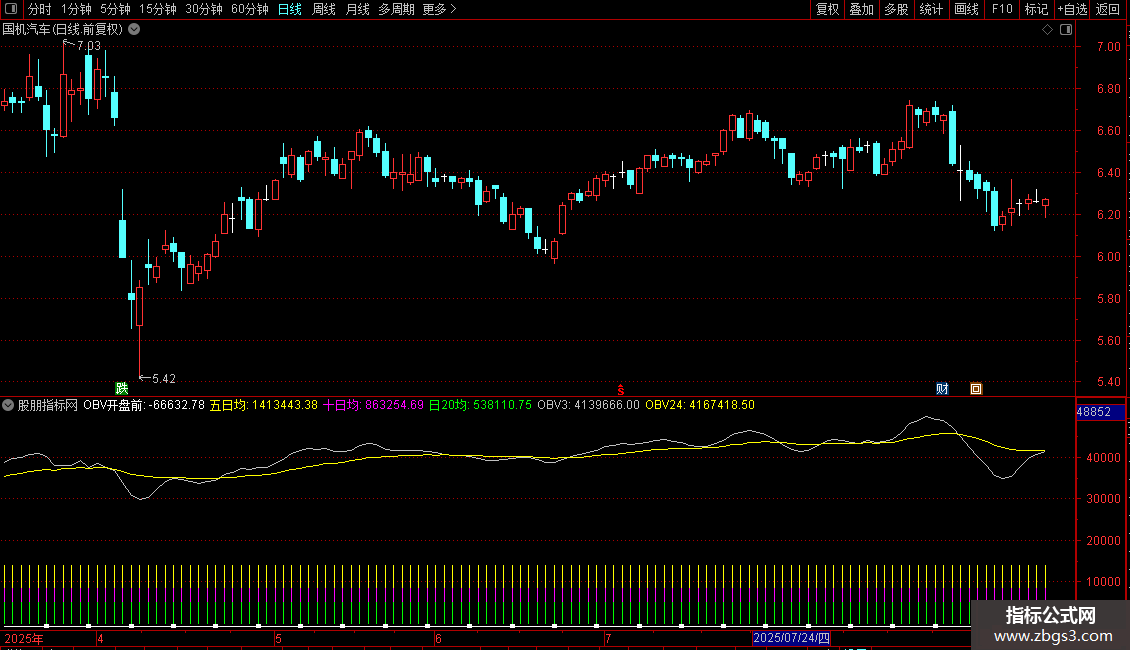Viewport: 1130px width, 650px height.
Task: Click the green 跌 marker icon
Action: click(122, 389)
